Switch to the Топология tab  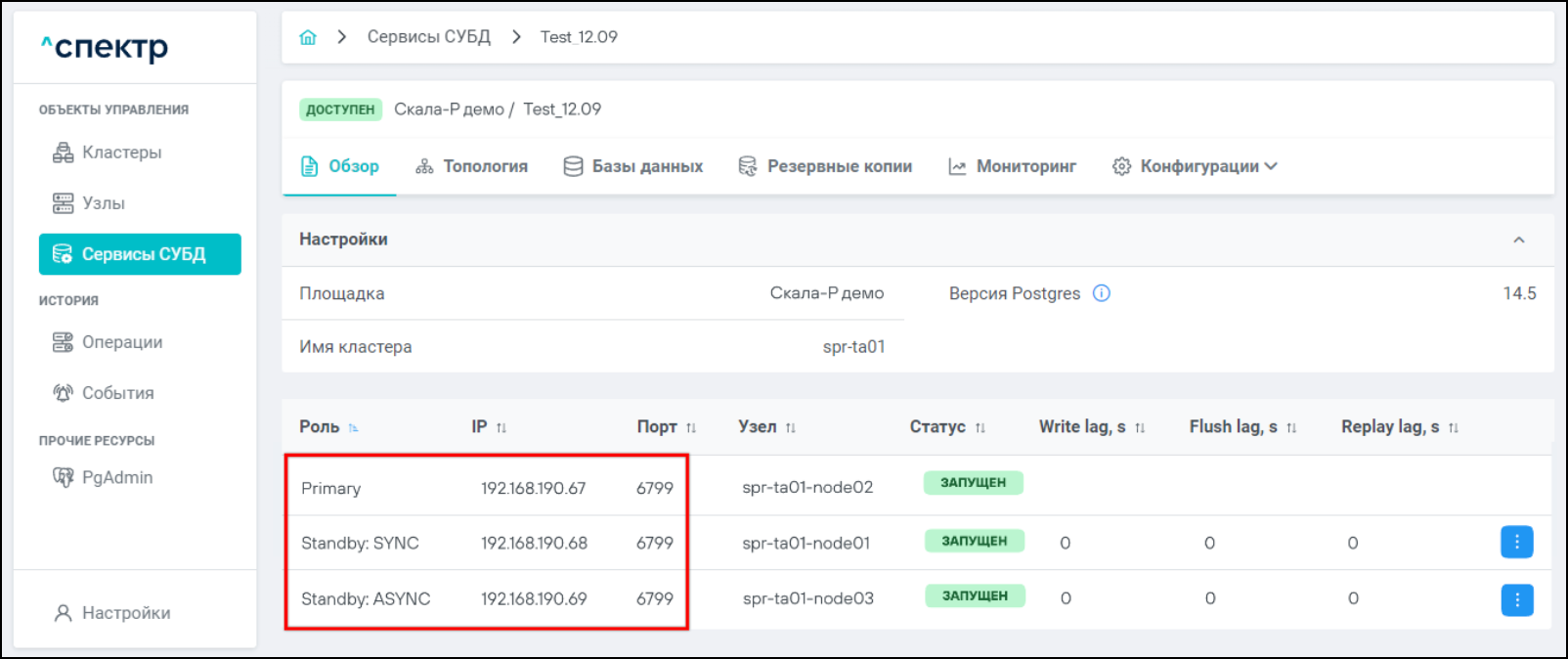(471, 166)
